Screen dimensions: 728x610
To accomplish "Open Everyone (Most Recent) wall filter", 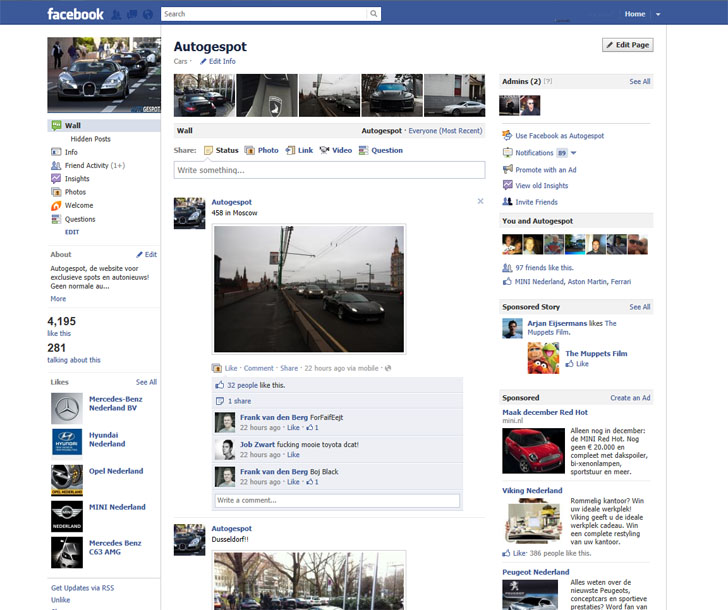I will point(445,131).
